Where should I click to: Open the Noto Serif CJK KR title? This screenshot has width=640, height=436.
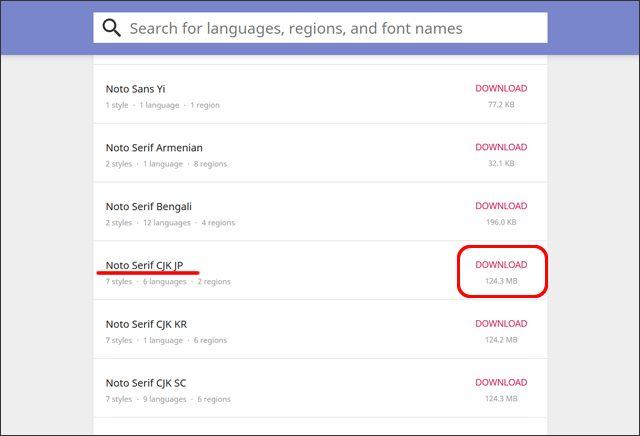tap(146, 324)
